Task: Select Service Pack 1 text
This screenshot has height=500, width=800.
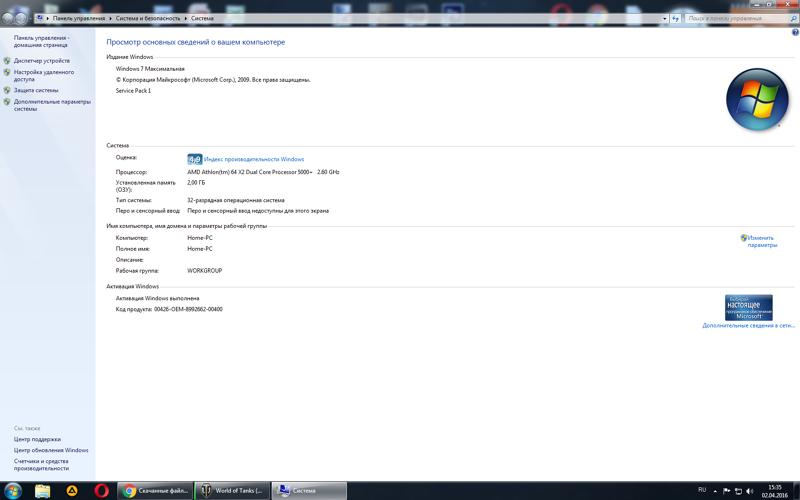Action: (133, 91)
